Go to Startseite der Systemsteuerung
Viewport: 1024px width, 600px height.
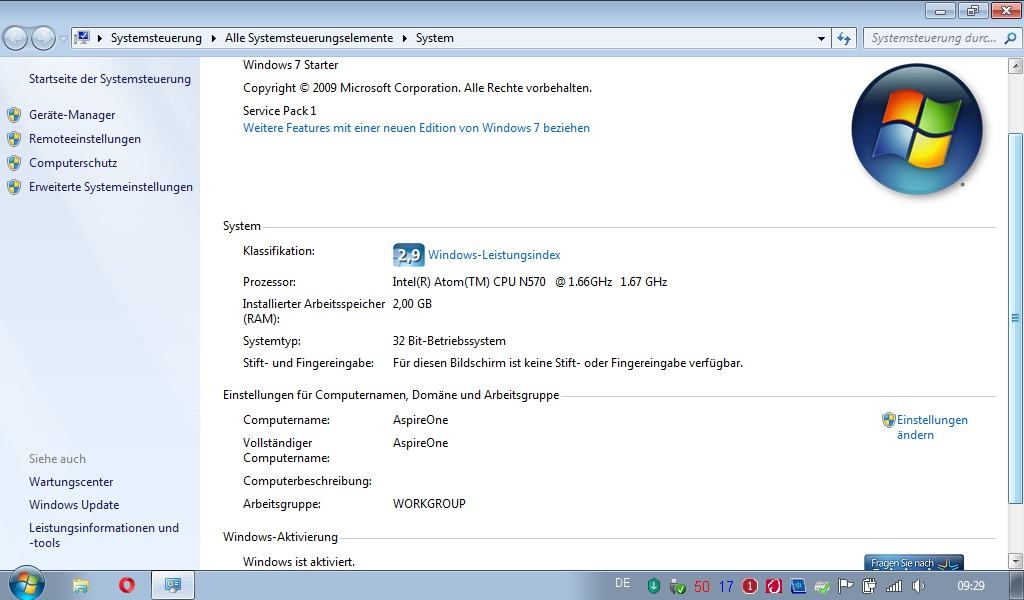pyautogui.click(x=110, y=79)
